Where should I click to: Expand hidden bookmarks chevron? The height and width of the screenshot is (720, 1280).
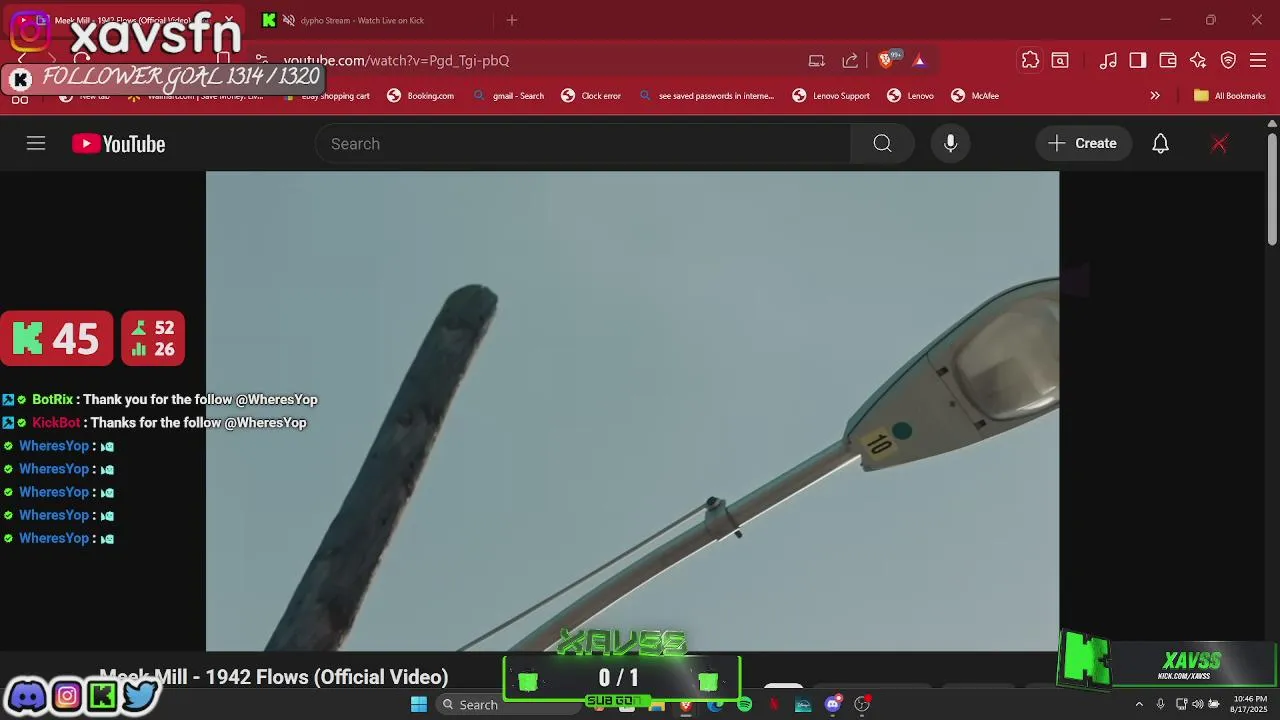tap(1155, 96)
